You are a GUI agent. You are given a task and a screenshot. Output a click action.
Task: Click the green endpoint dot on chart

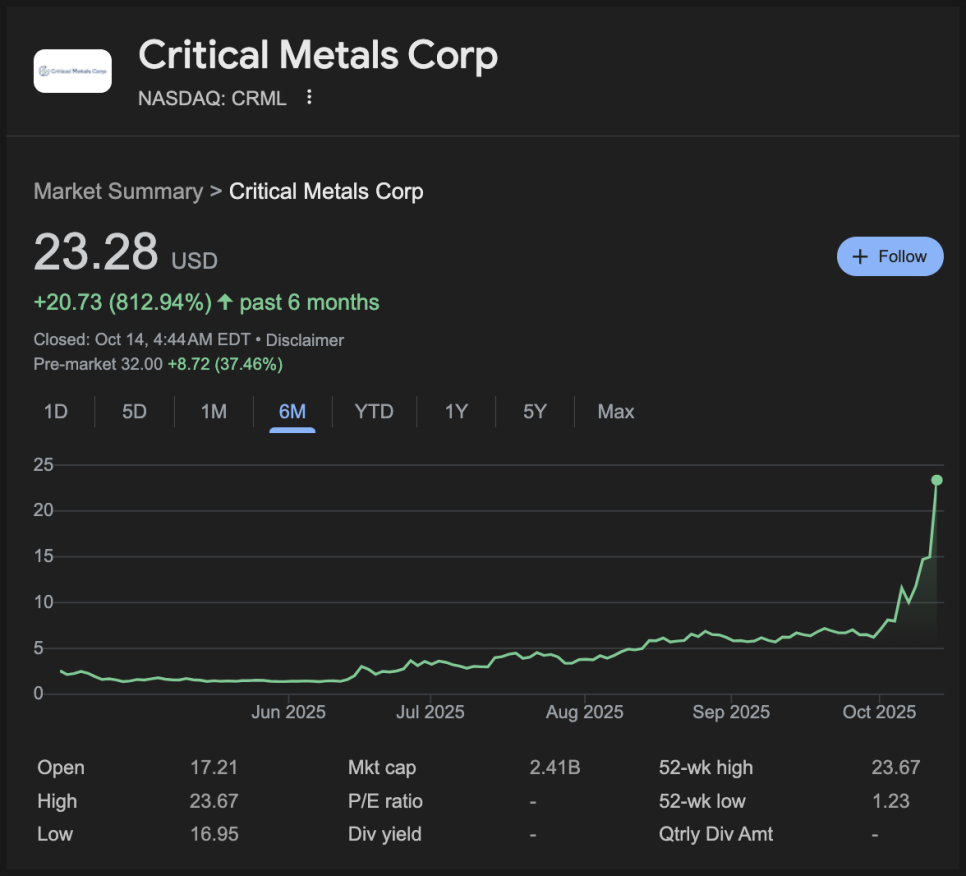coord(937,480)
